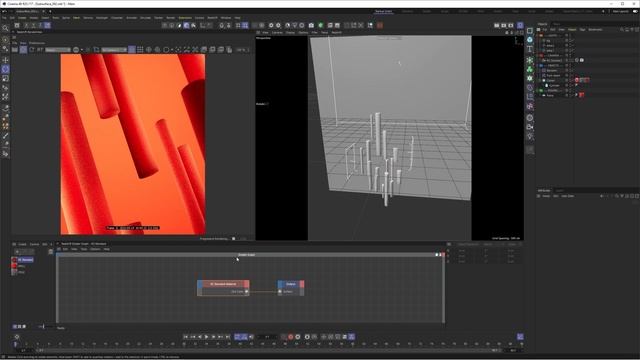This screenshot has width=640, height=360.
Task: Toggle highlighted coordinate system button after Z
Action: tap(47, 25)
